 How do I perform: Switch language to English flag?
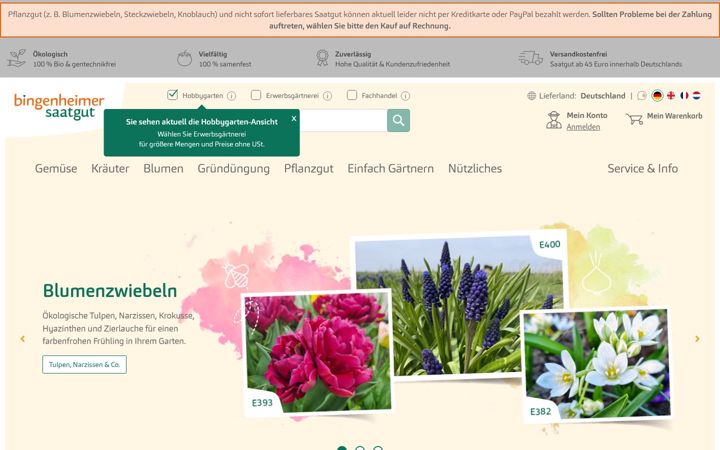pyautogui.click(x=671, y=96)
